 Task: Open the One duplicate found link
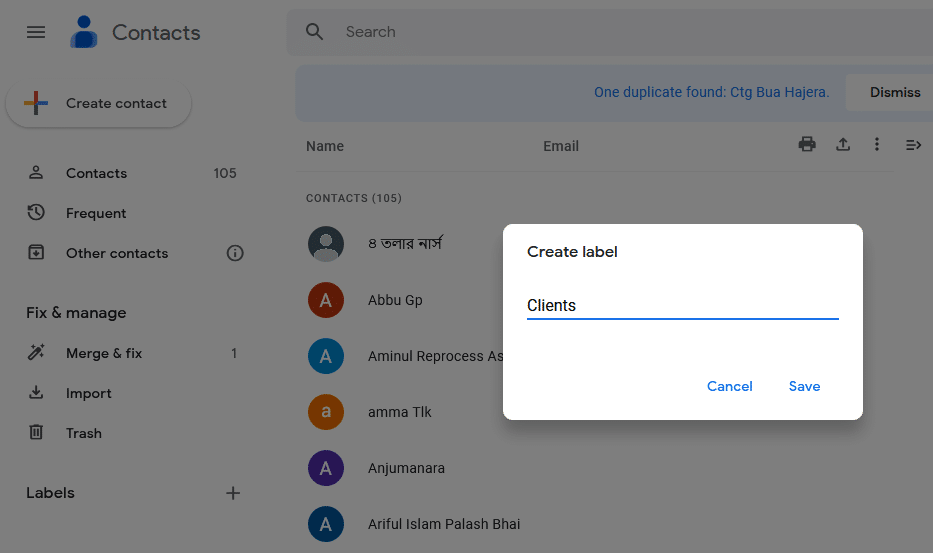[711, 92]
